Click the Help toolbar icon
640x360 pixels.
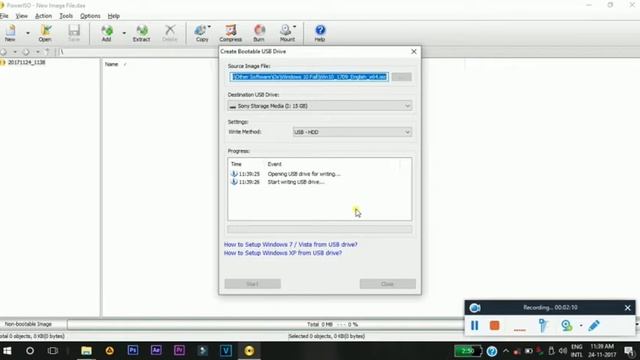[320, 33]
